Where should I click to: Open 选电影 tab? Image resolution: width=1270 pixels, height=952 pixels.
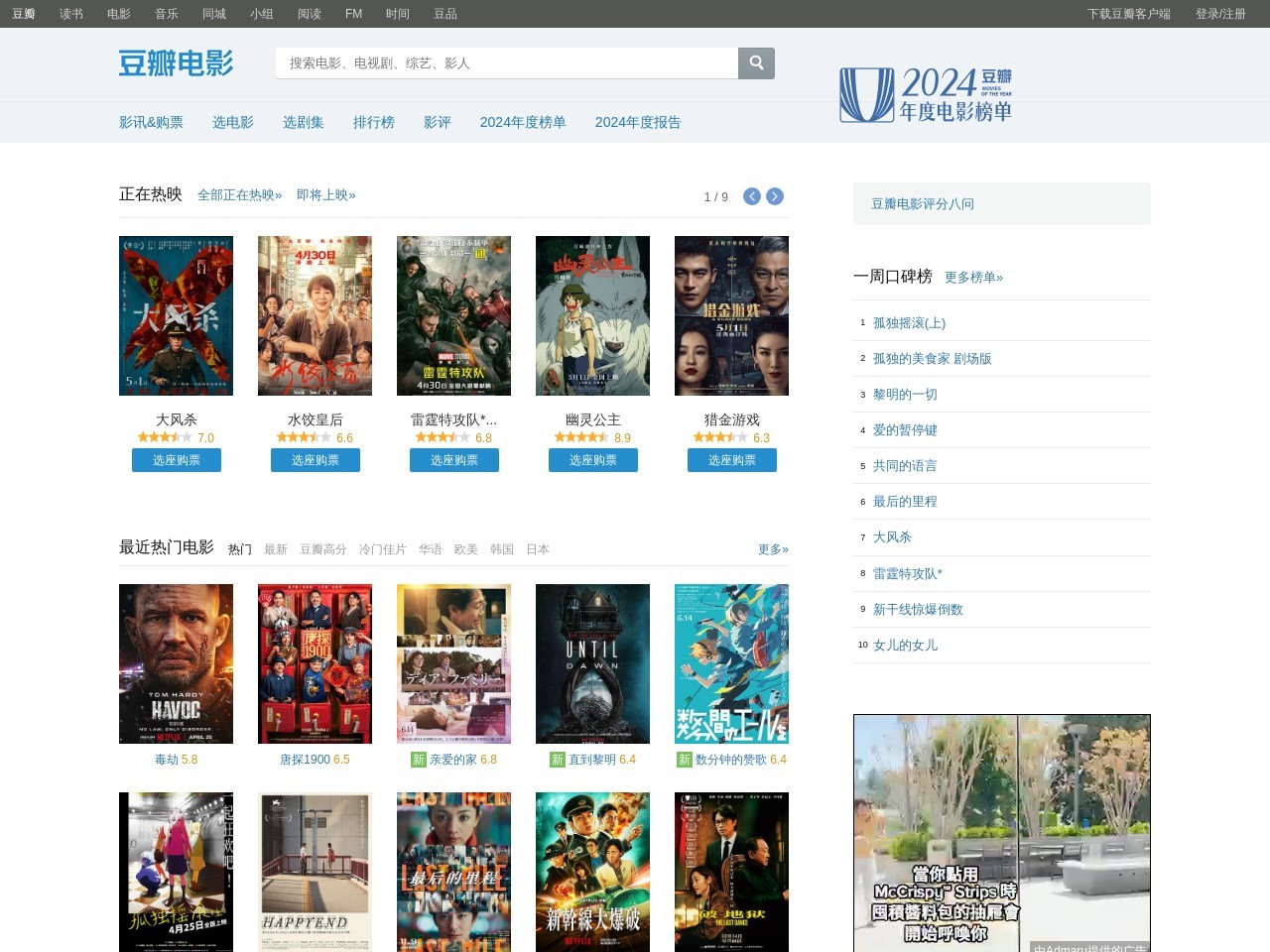click(233, 122)
